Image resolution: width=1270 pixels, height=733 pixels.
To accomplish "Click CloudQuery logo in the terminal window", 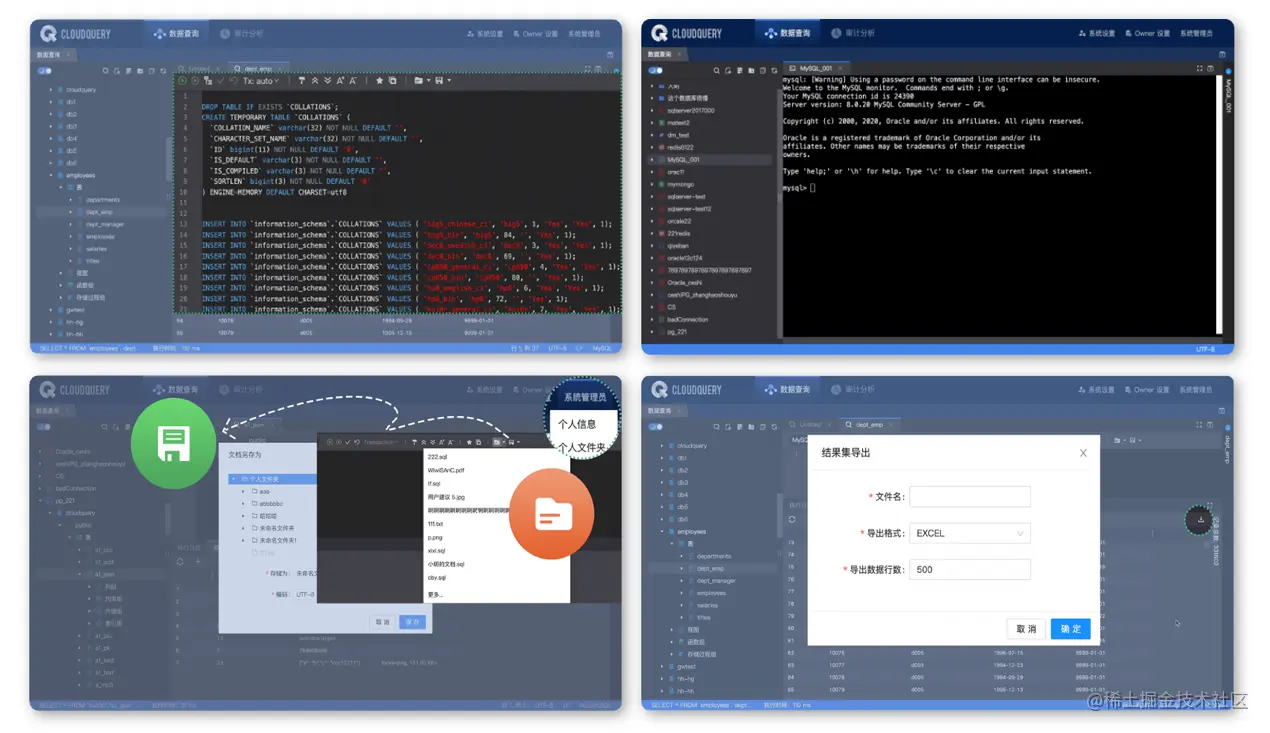I will [687, 34].
